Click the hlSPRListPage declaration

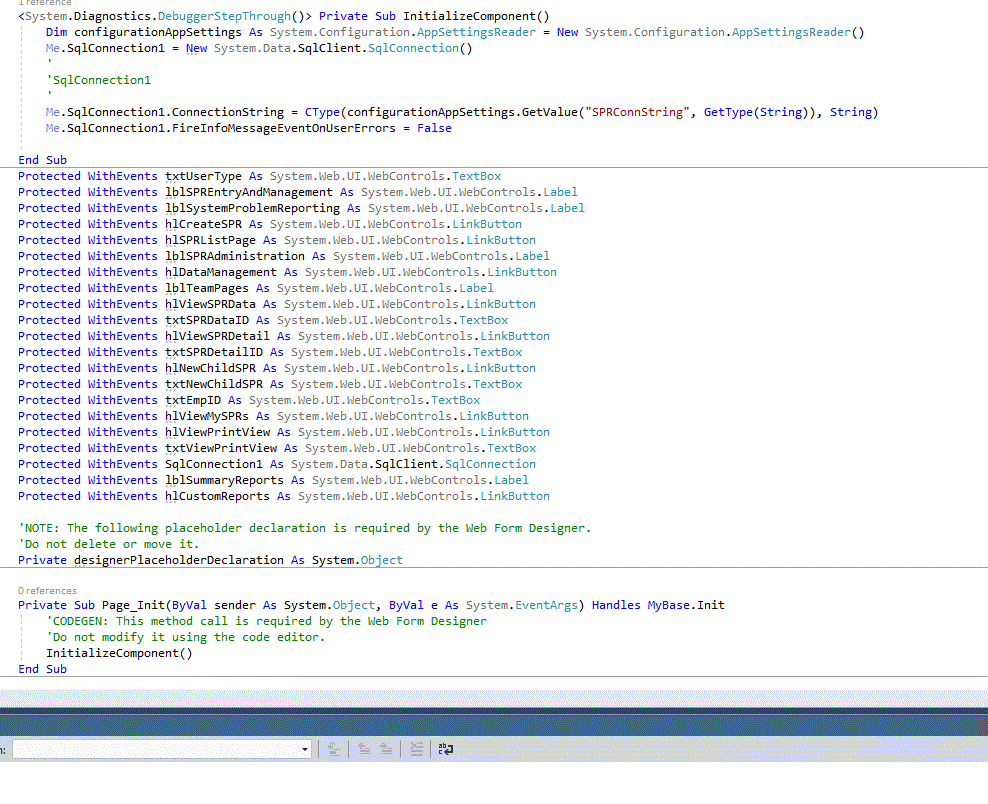coord(210,240)
